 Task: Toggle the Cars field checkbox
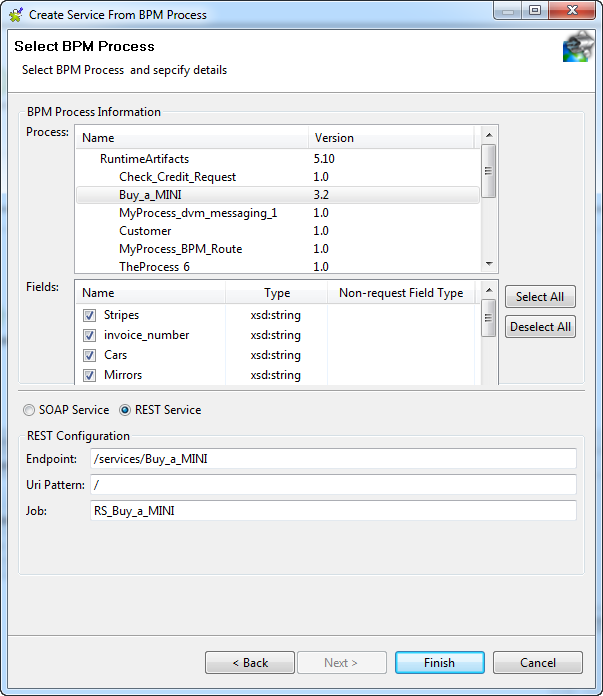click(x=89, y=356)
